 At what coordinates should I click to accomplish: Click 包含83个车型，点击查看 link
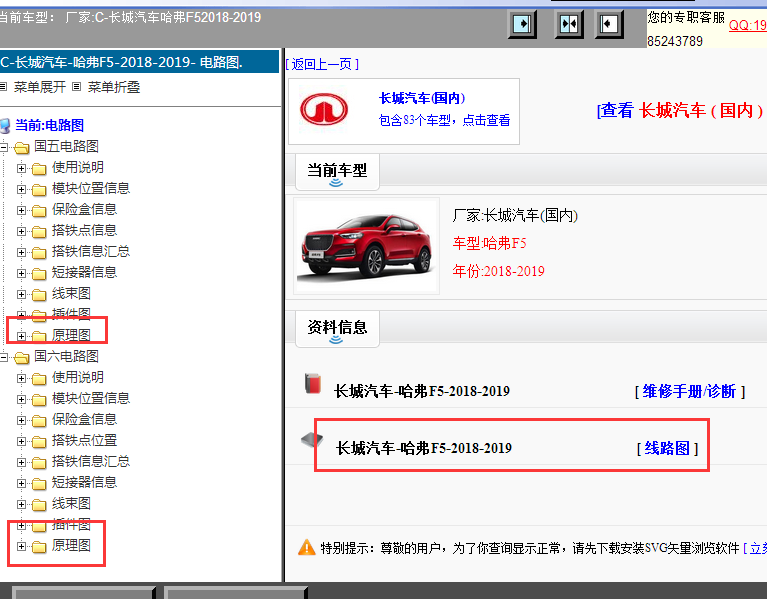(x=444, y=120)
